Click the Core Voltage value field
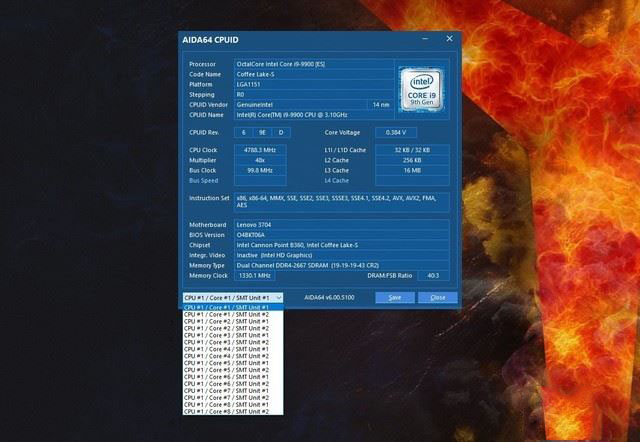Viewport: 640px width, 442px height. coord(398,132)
